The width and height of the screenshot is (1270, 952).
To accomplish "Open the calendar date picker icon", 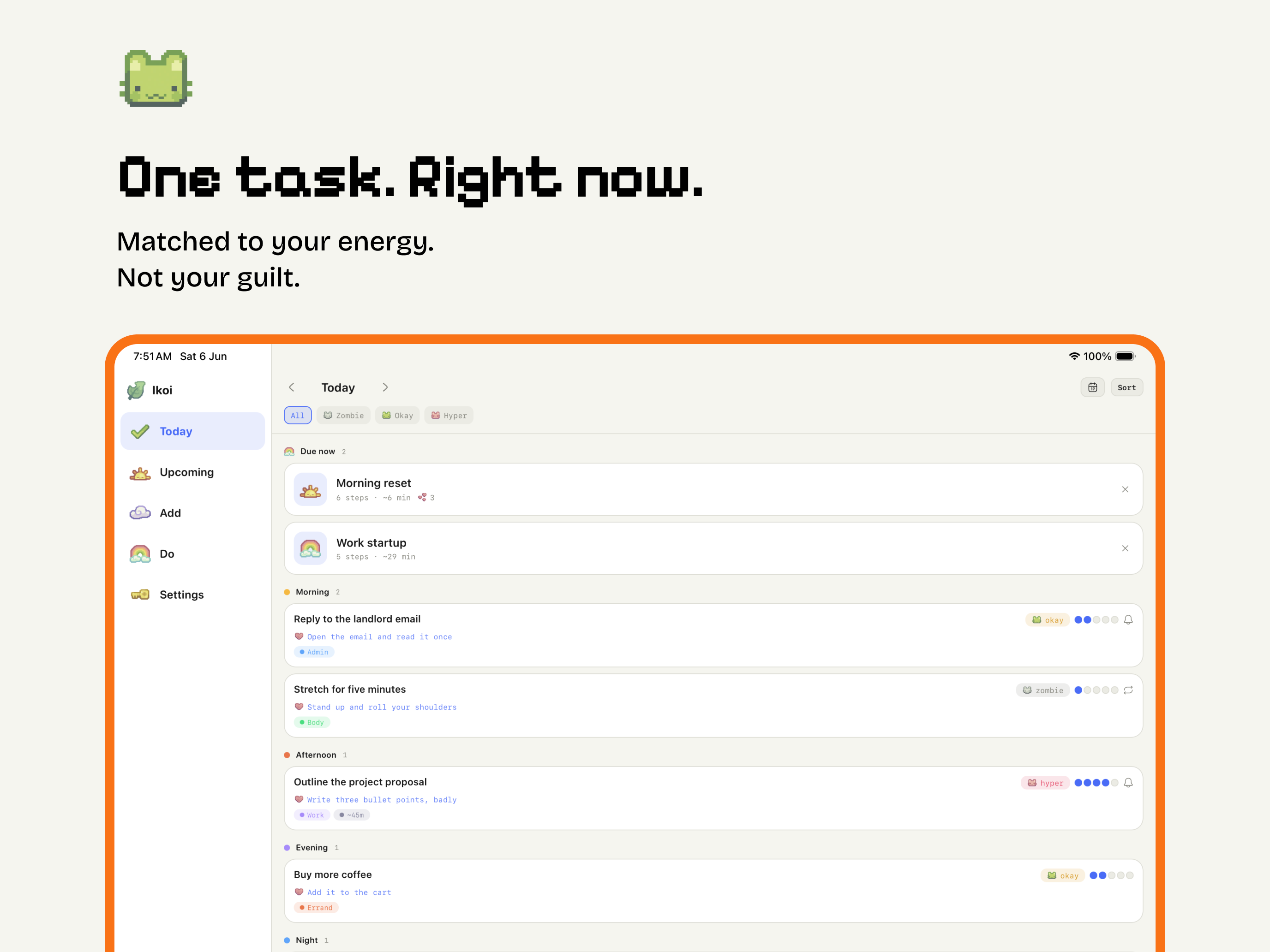I will 1092,387.
